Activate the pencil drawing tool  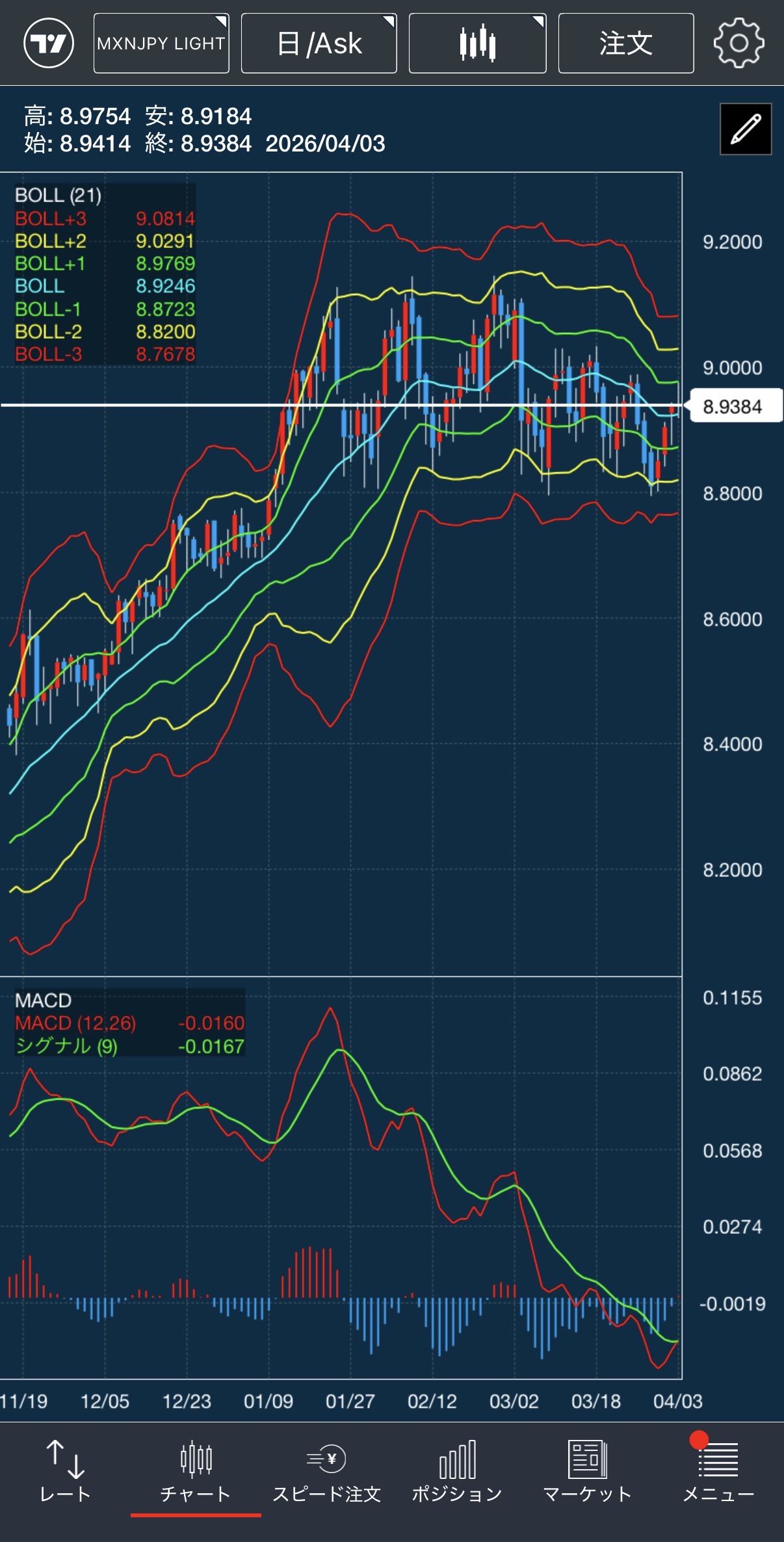[x=746, y=129]
